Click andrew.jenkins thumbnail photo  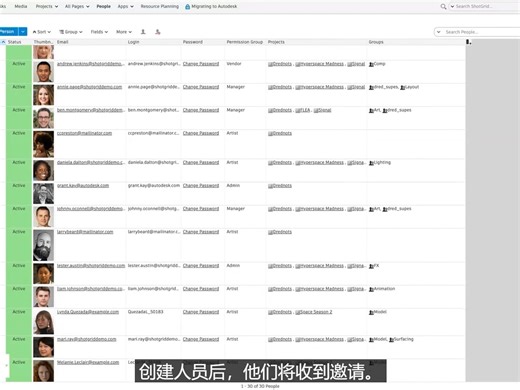pyautogui.click(x=43, y=72)
